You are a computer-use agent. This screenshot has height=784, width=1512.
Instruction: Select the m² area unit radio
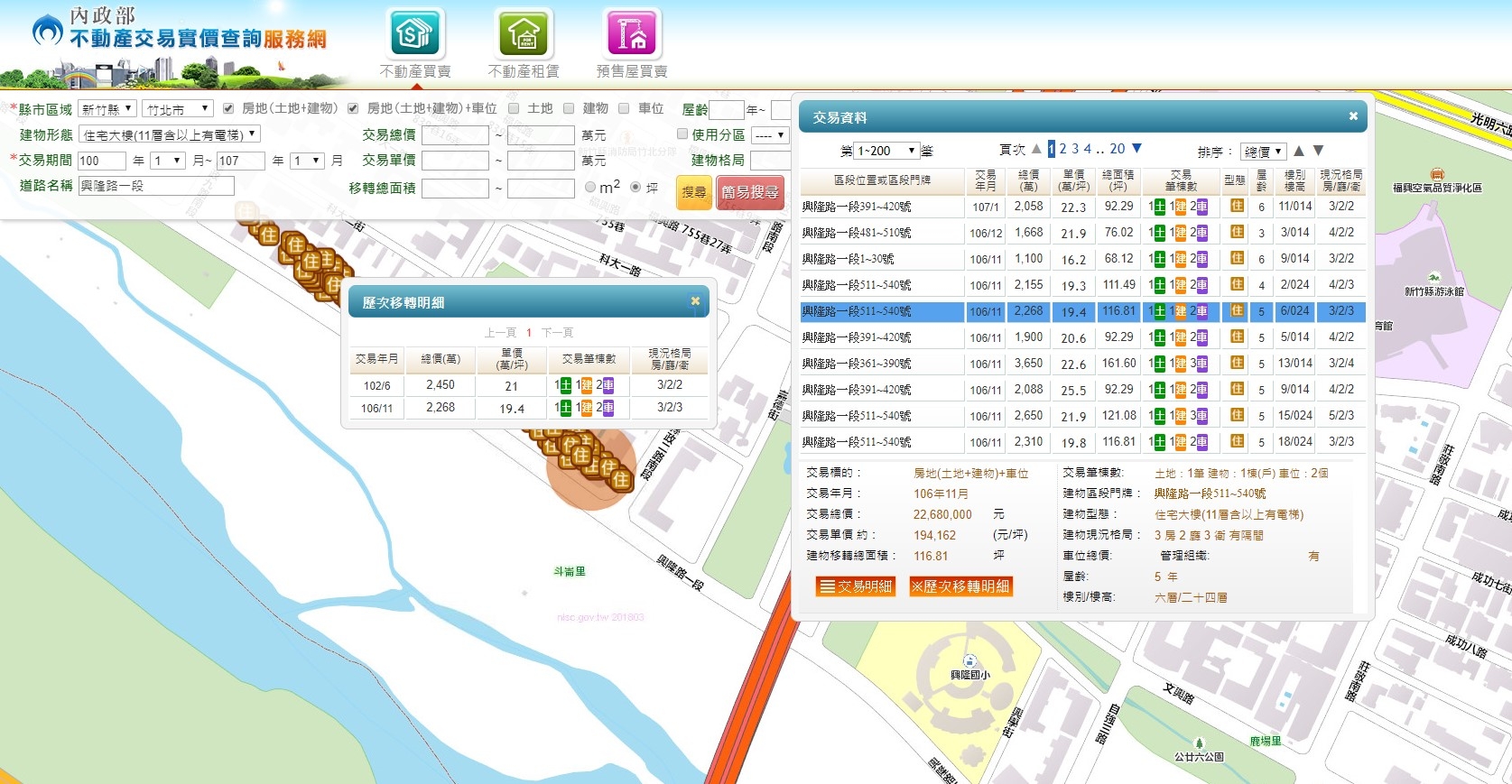click(x=590, y=187)
